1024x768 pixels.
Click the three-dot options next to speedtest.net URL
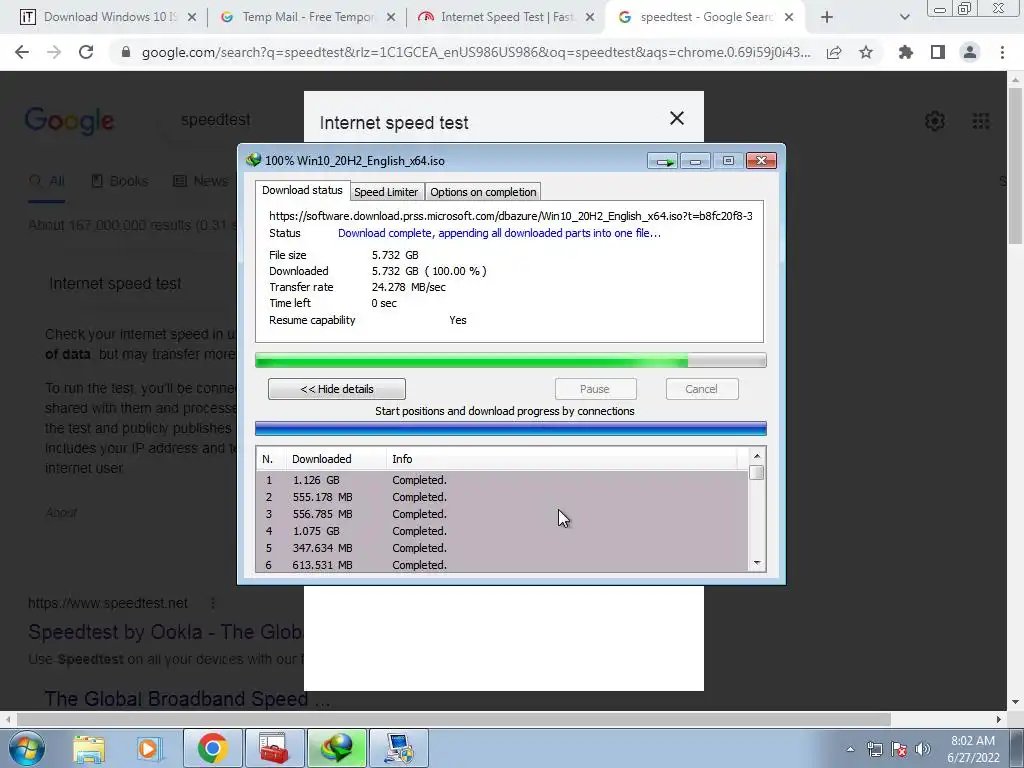coord(213,603)
